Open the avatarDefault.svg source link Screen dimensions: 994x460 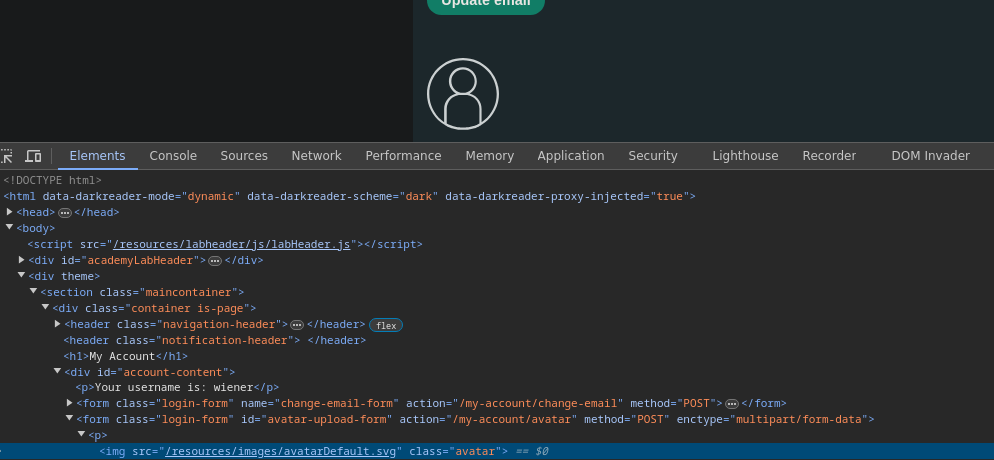pyautogui.click(x=281, y=451)
